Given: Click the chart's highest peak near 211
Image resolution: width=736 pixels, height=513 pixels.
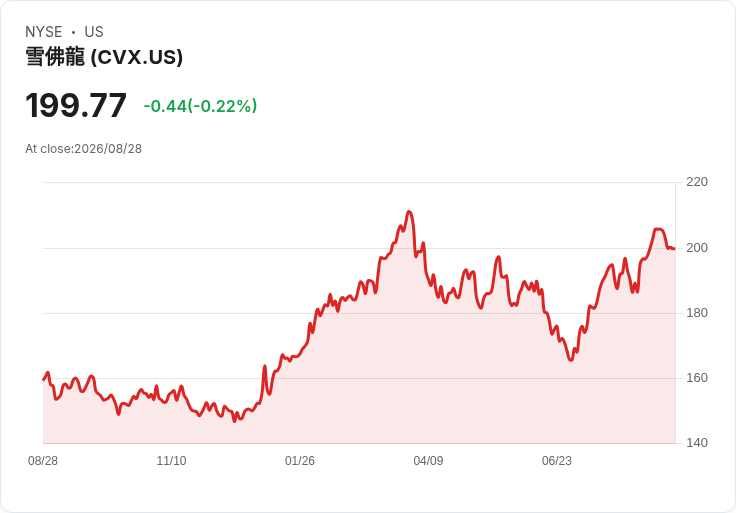Looking at the screenshot, I should (x=409, y=212).
